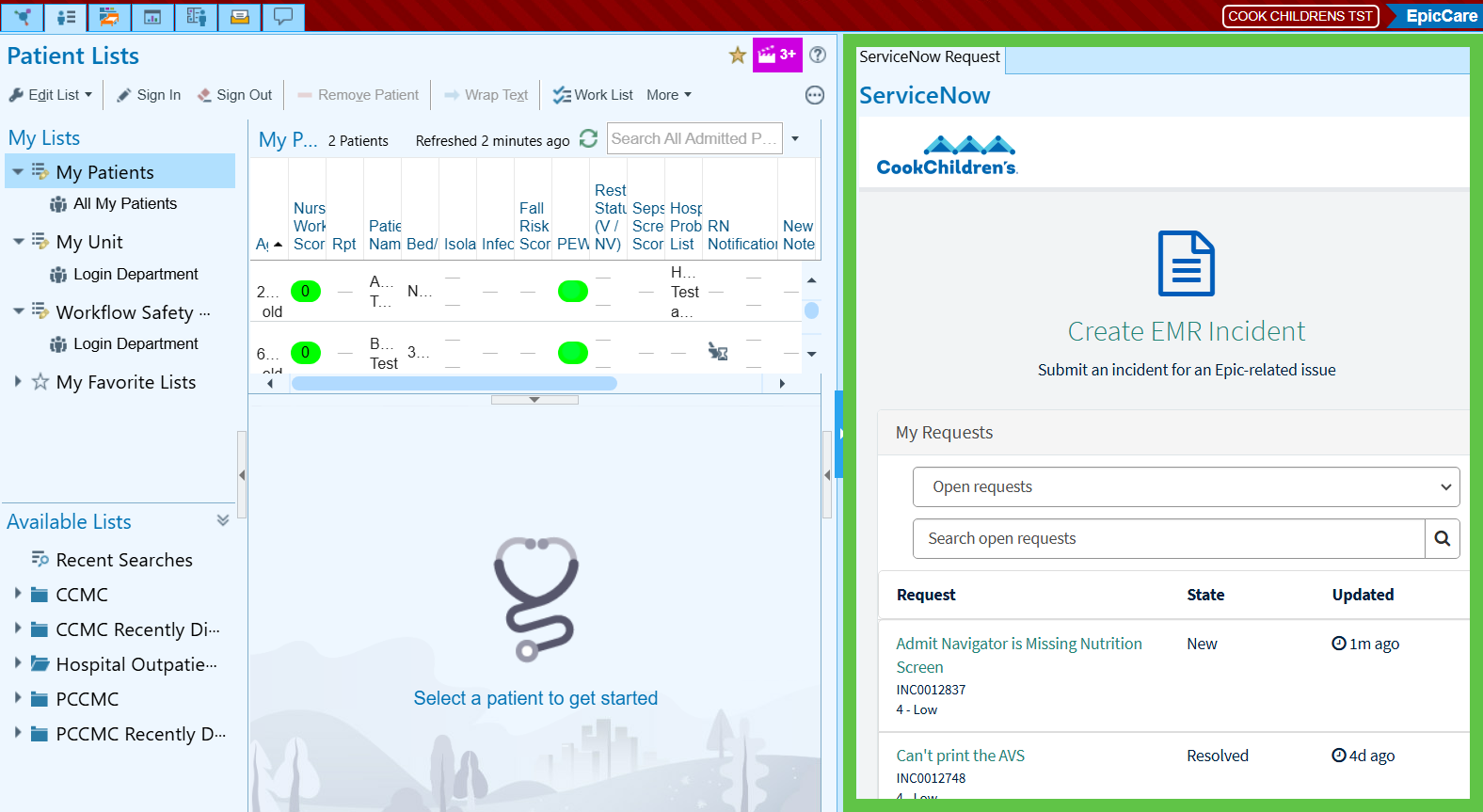Expand the PCCMC Recently D… folder
Screen dimensions: 1483x812
click(18, 733)
